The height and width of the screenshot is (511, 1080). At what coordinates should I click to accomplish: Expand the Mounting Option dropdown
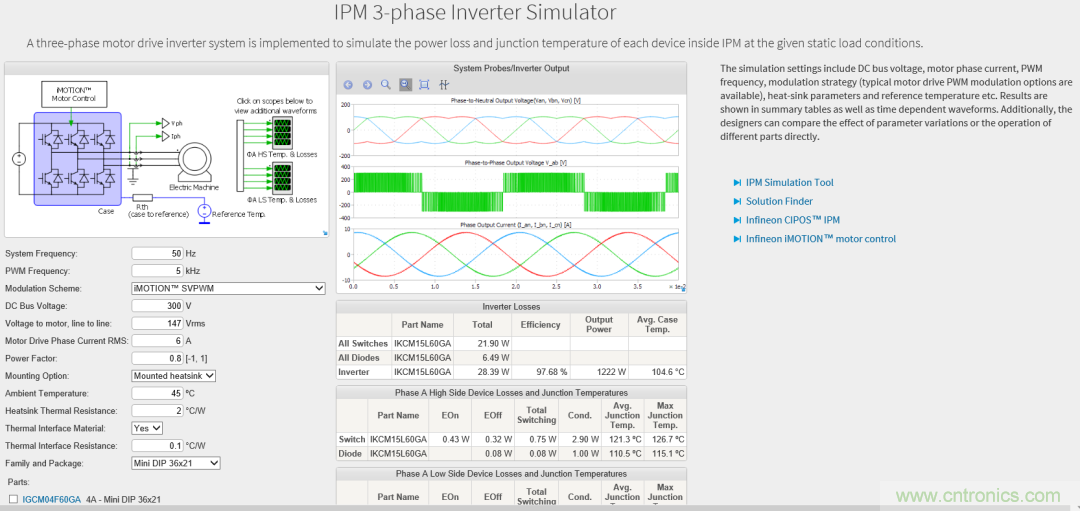174,376
